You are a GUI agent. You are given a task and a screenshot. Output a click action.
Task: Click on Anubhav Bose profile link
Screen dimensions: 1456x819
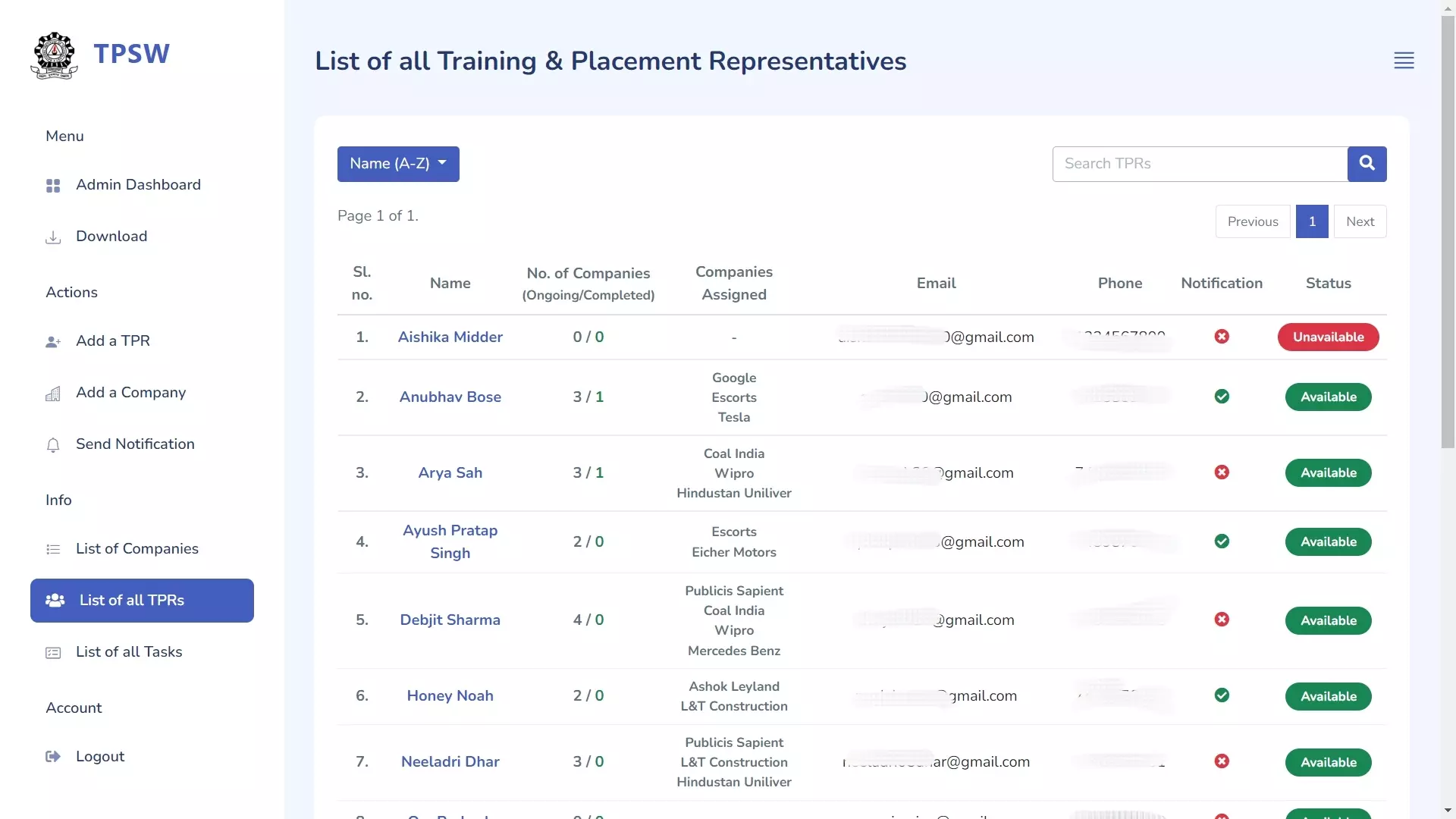[449, 397]
